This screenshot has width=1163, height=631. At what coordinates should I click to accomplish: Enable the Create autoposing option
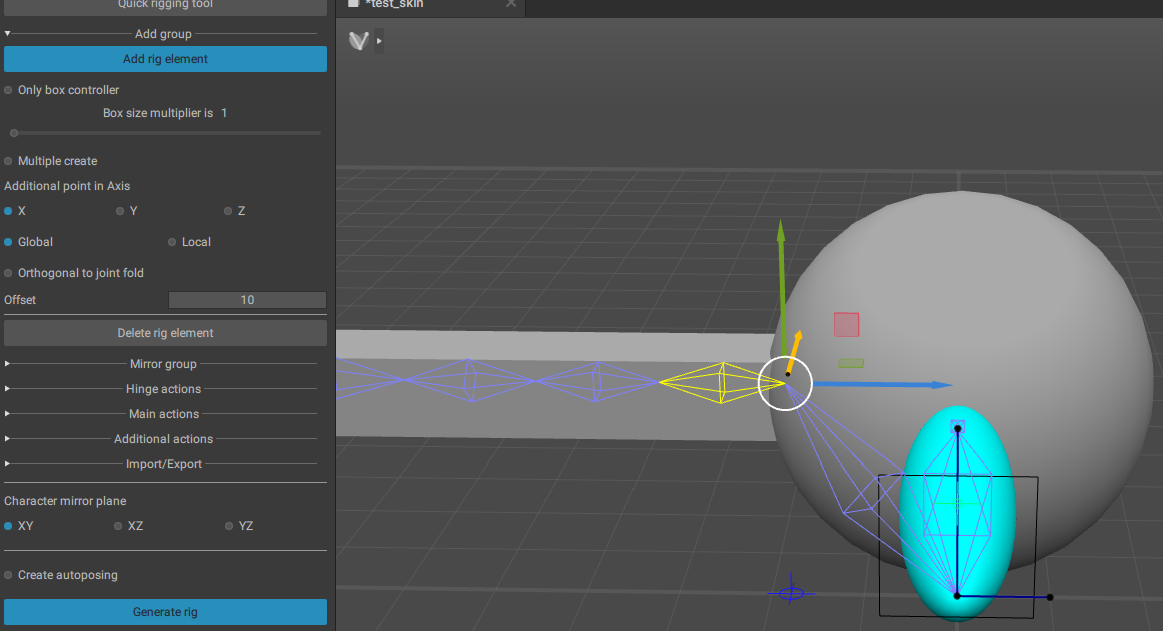[8, 575]
